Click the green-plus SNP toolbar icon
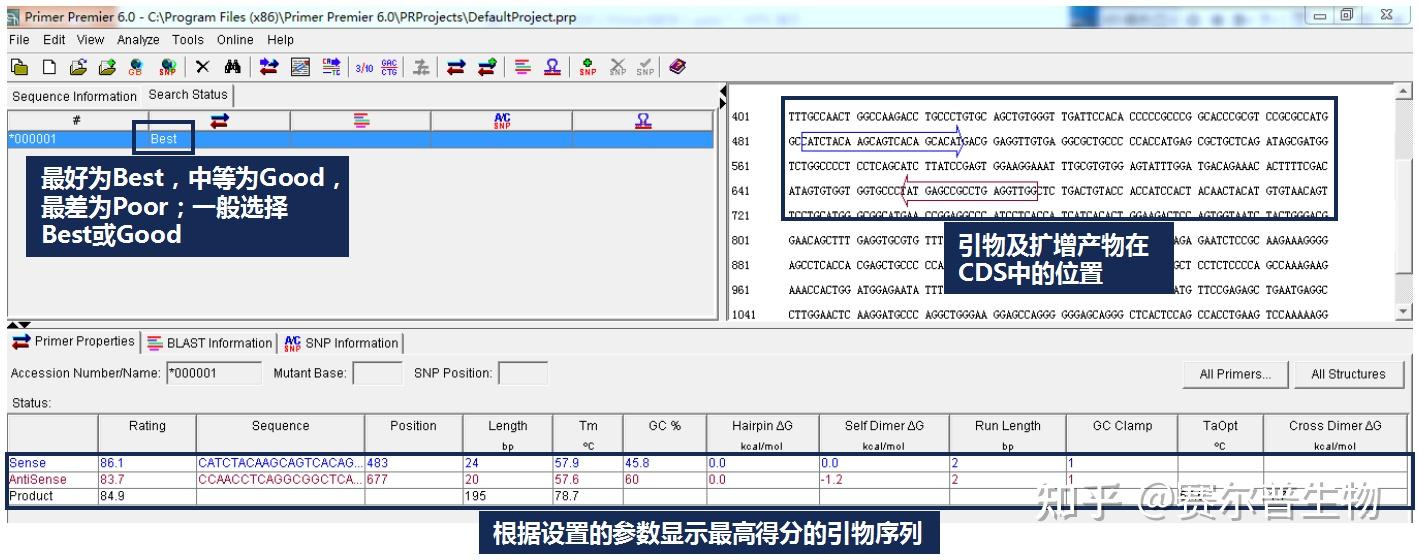 pos(588,67)
